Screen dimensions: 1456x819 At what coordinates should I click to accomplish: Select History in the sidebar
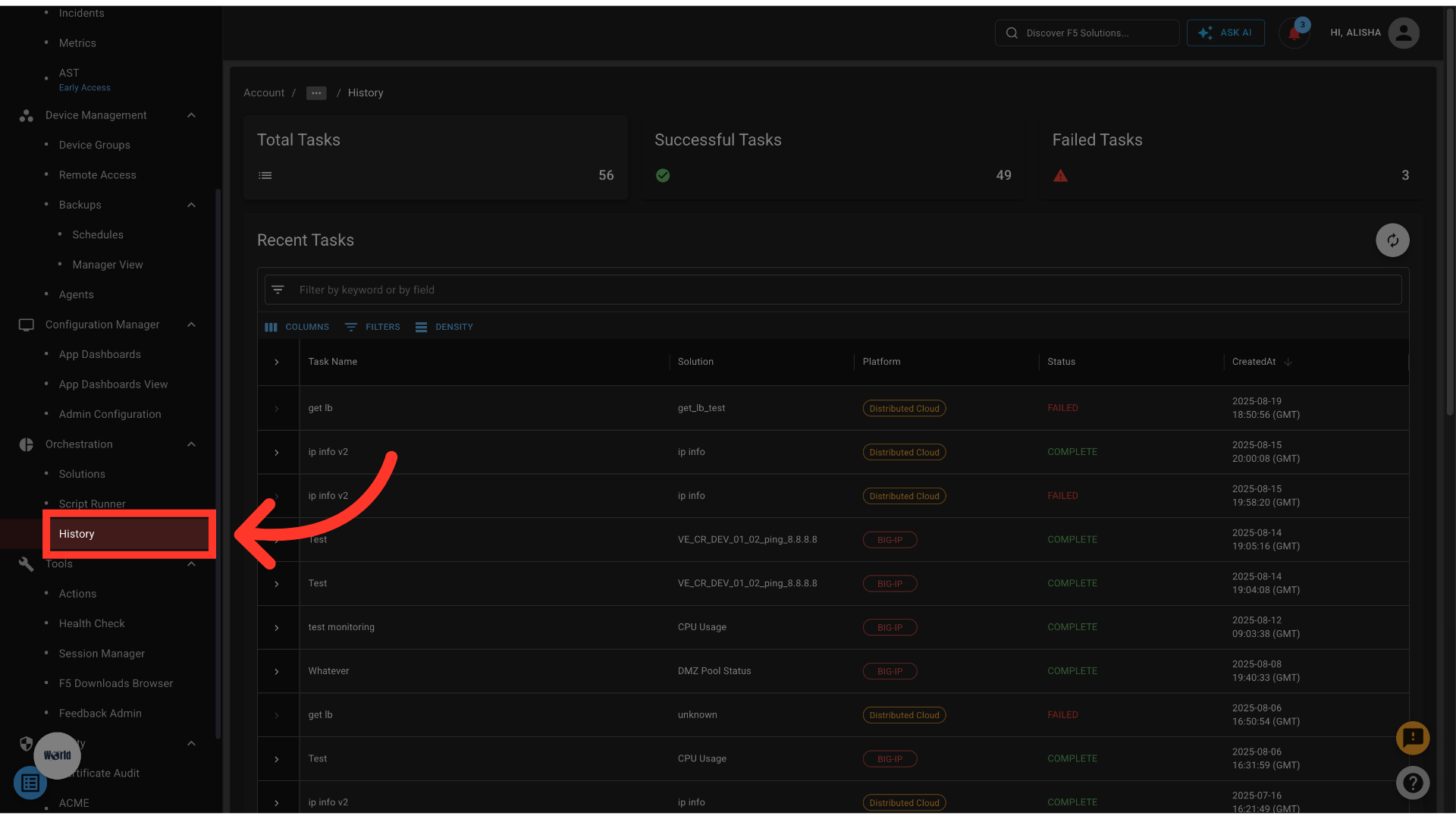(x=77, y=534)
